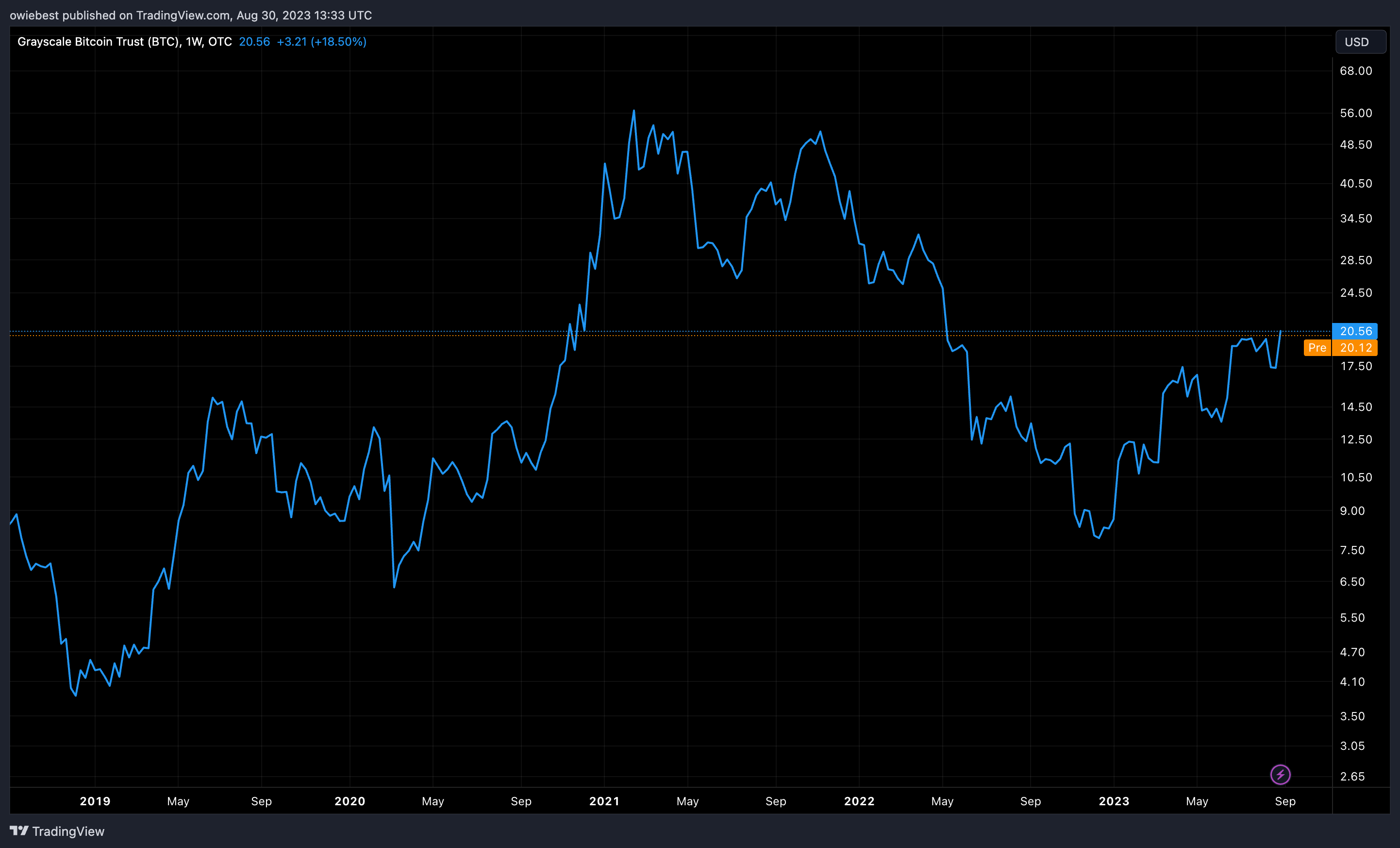Click the 2020 label on time axis

350,801
